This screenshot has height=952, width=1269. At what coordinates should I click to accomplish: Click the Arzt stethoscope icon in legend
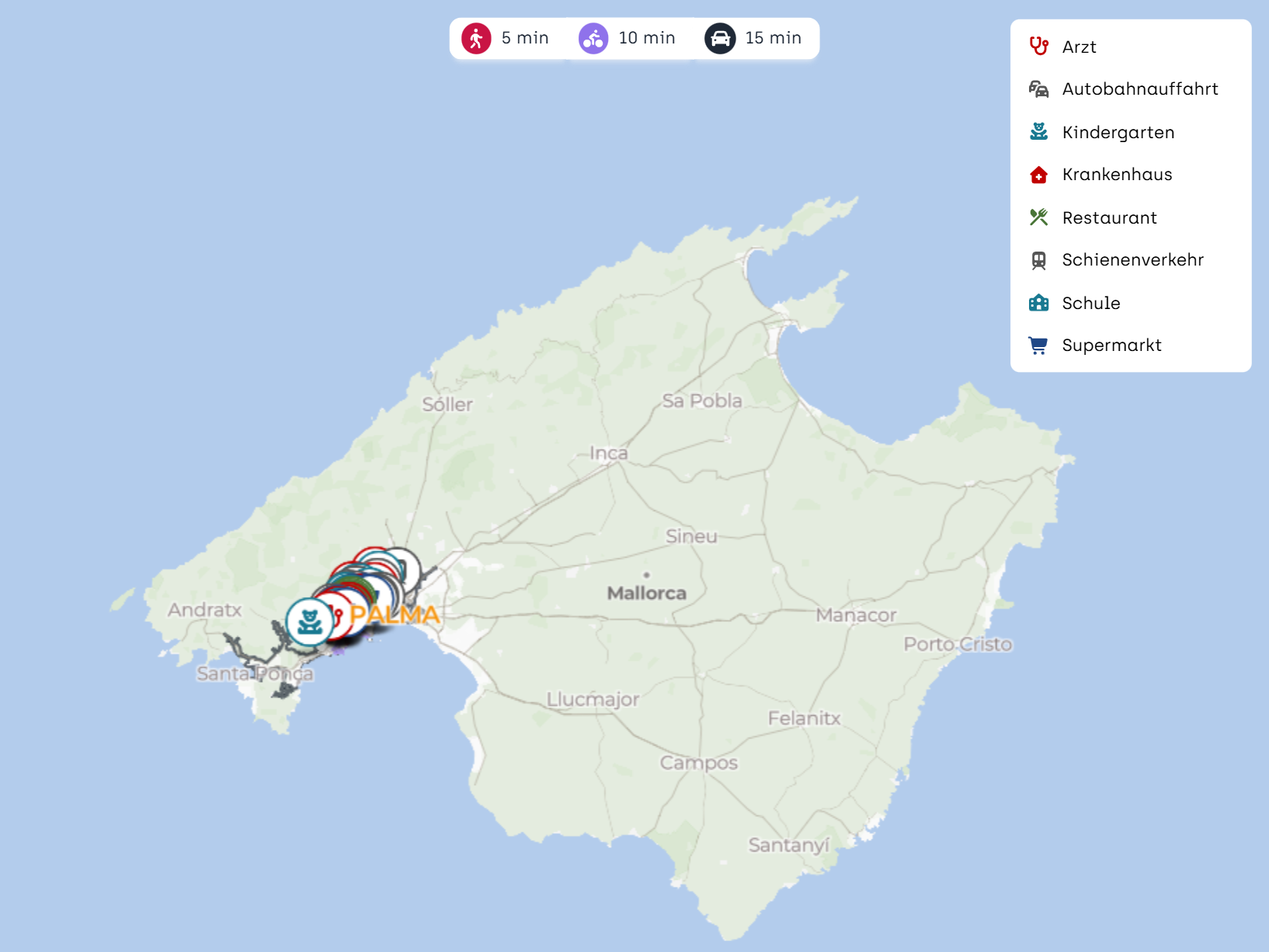click(1038, 47)
